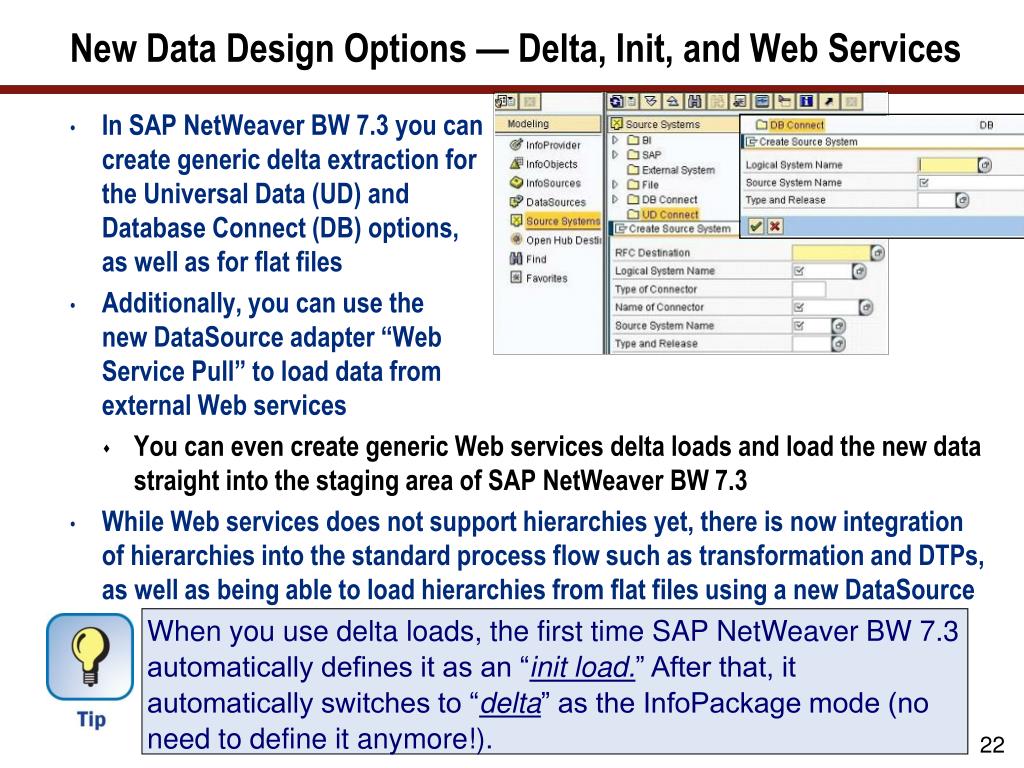Click the BI folder icon
The height and width of the screenshot is (768, 1024).
click(633, 140)
